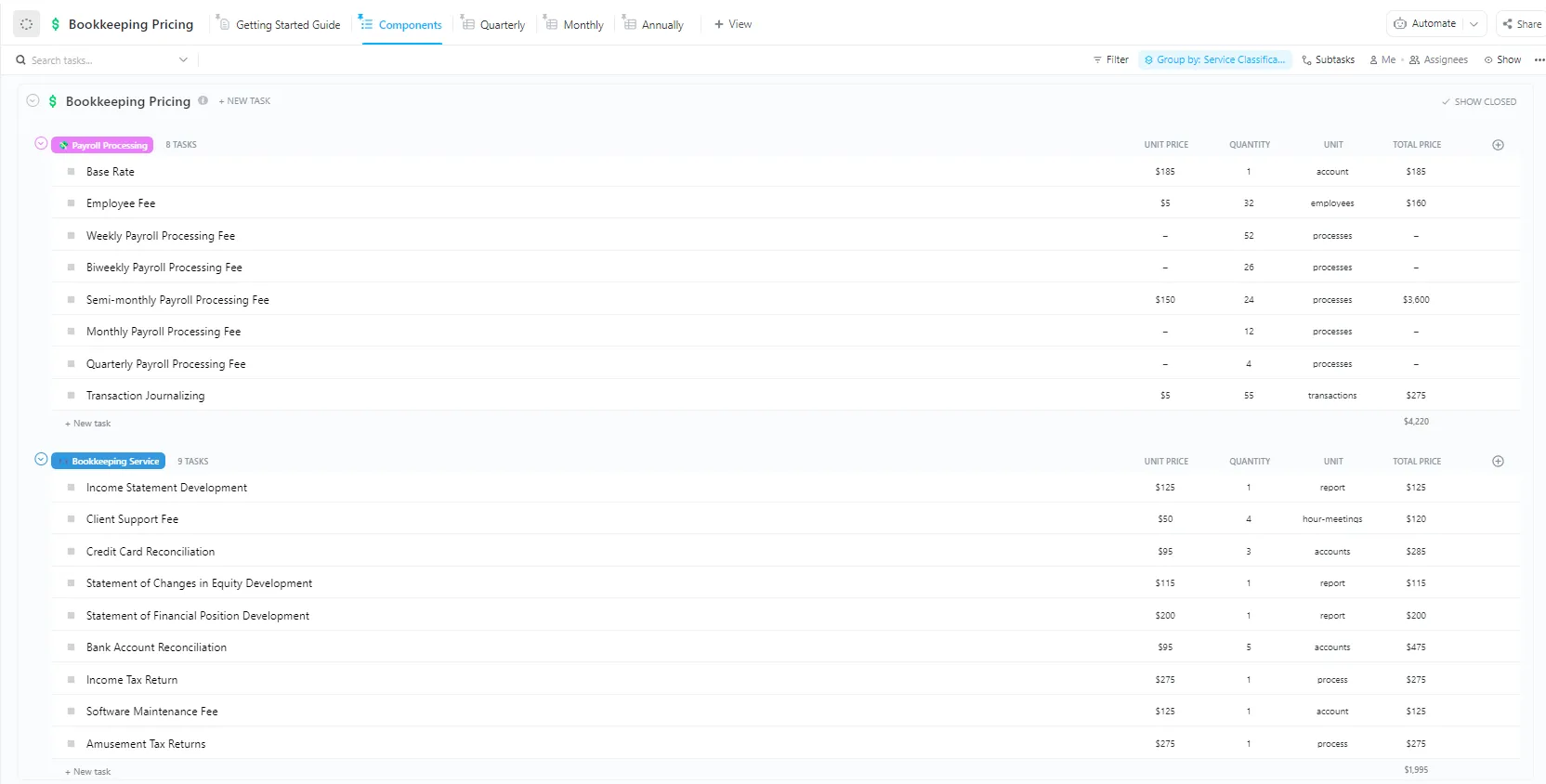This screenshot has height=784, width=1546.
Task: Click status square of Income Tax Return task
Action: (x=71, y=680)
